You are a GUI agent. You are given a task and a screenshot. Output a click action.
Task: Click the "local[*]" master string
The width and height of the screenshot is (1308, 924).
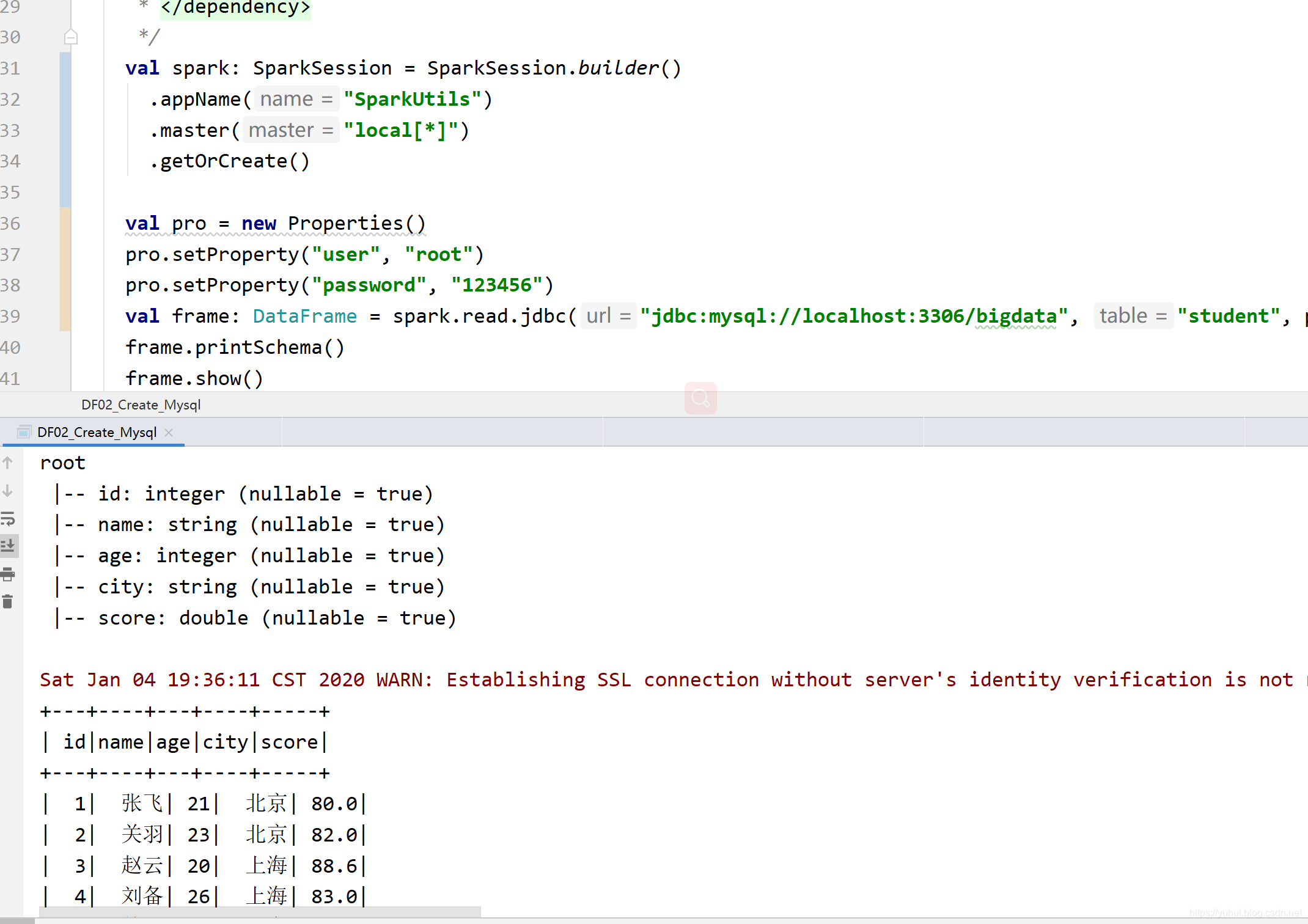tap(401, 130)
